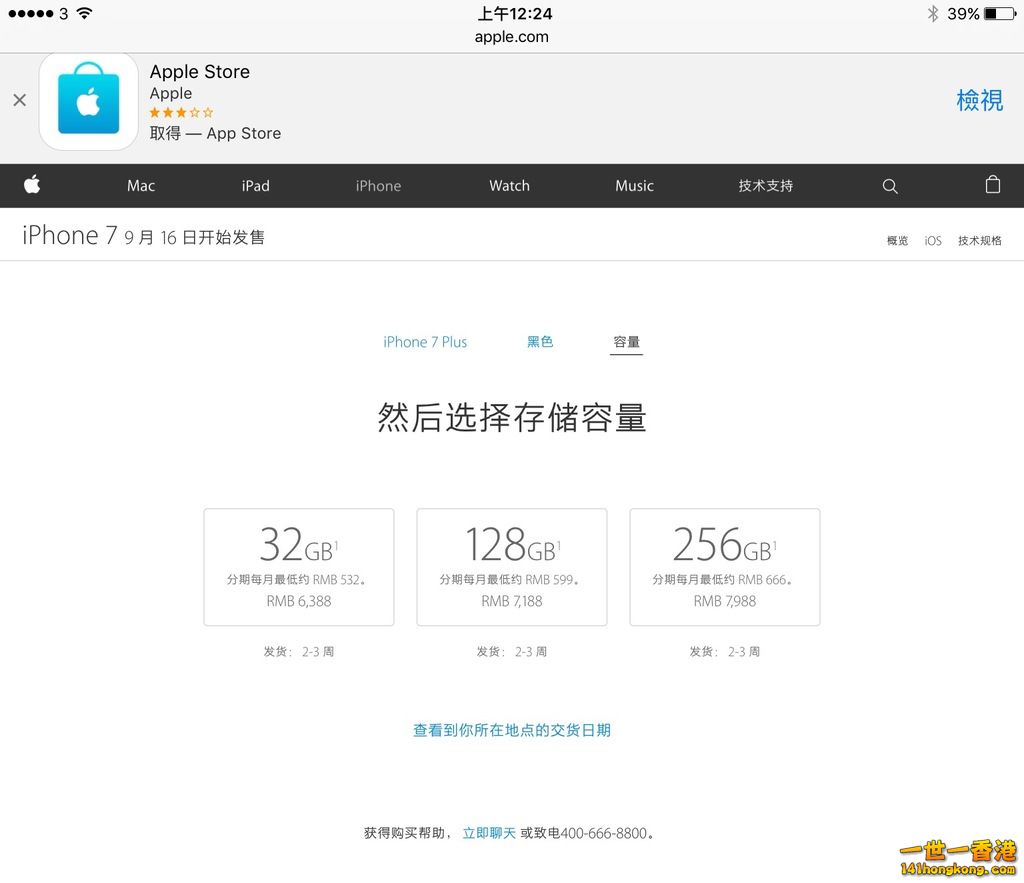
Task: Select the 32GB storage option
Action: [x=299, y=567]
